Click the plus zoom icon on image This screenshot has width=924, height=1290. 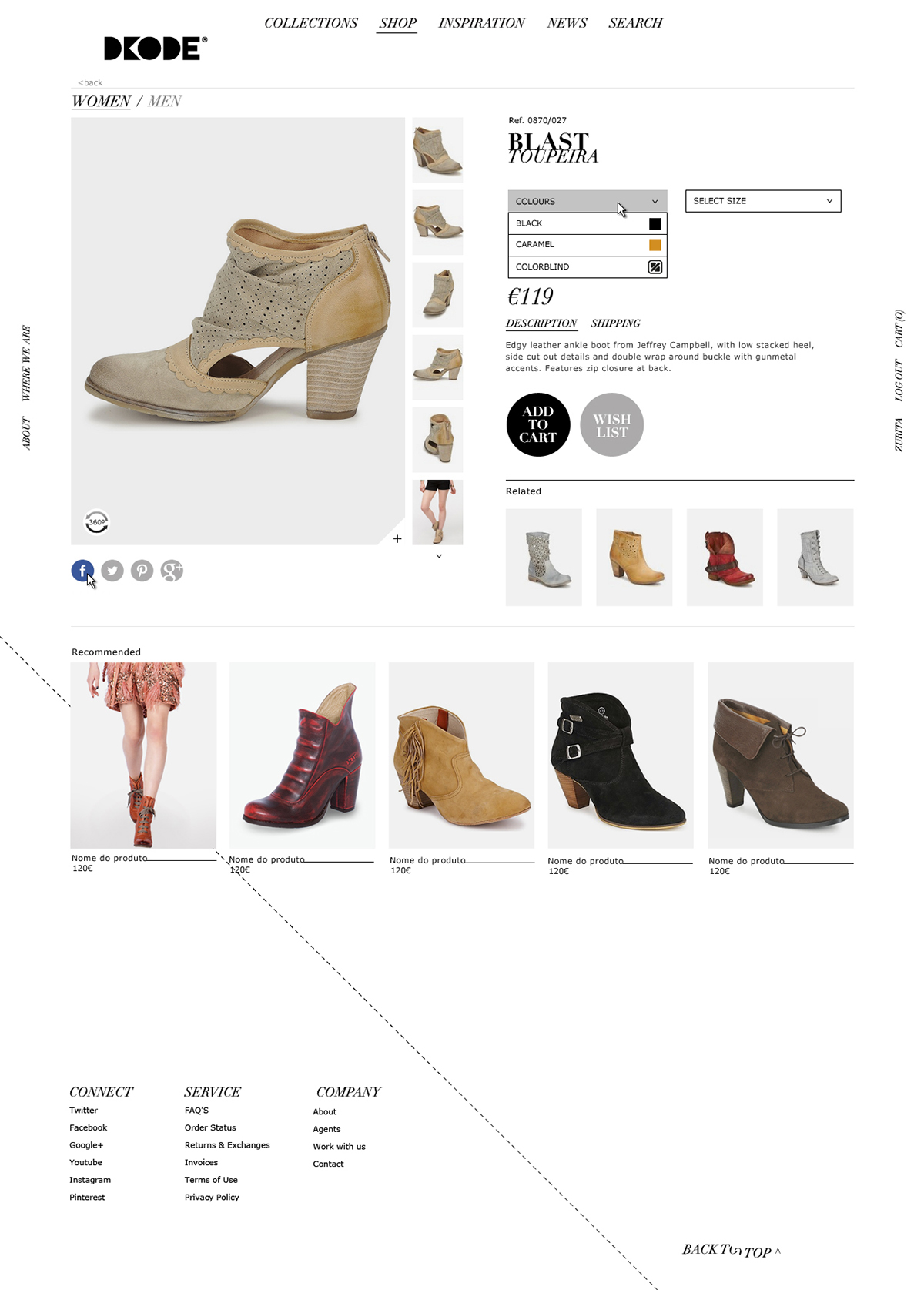pos(397,539)
